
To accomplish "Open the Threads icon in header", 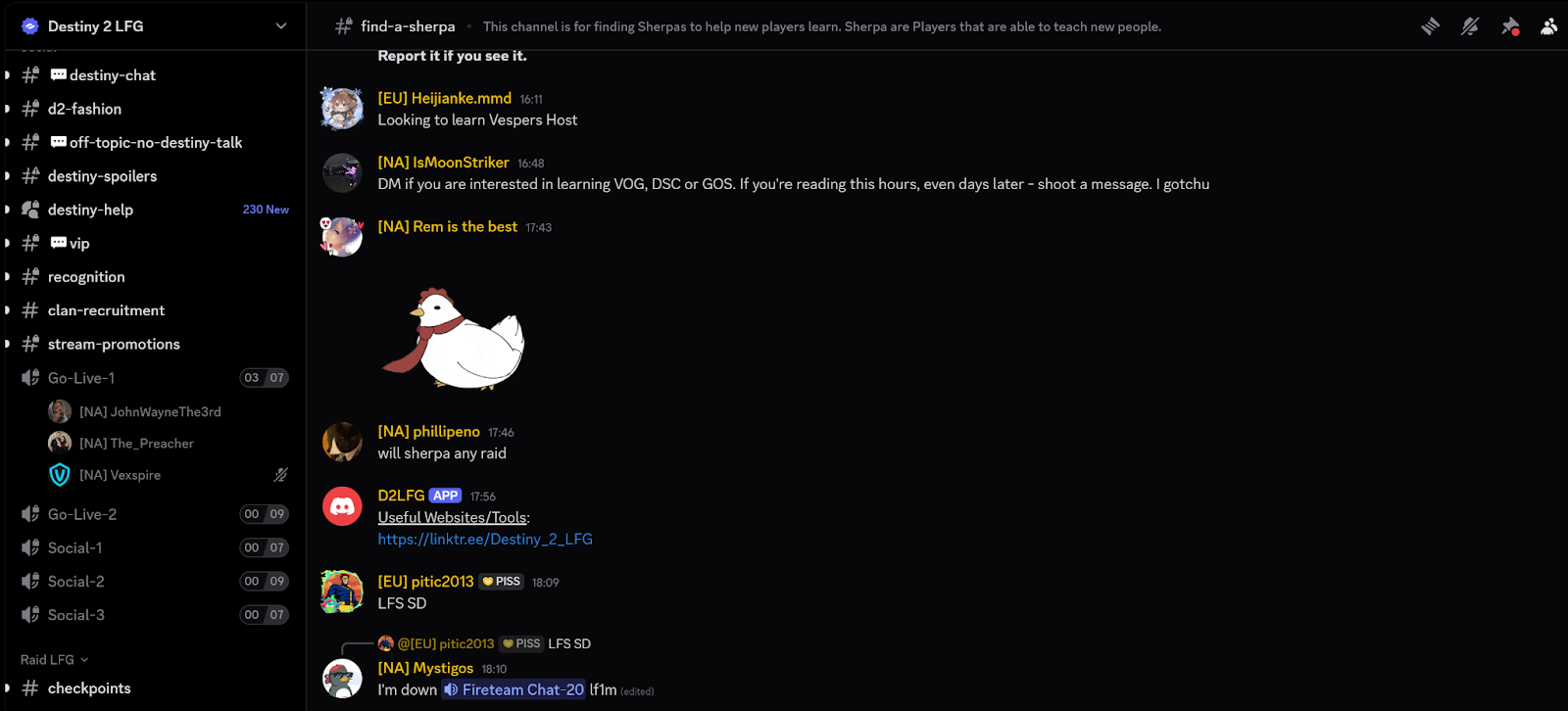I will (1431, 26).
